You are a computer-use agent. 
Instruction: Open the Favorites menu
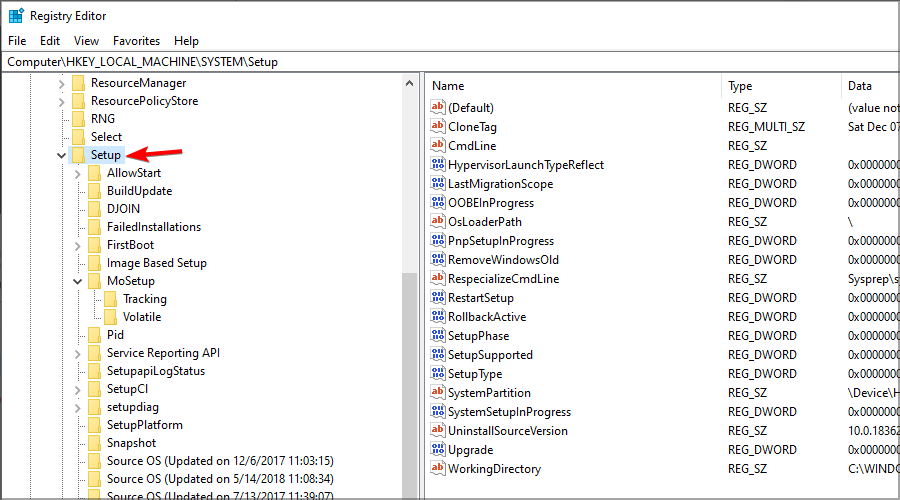(136, 41)
